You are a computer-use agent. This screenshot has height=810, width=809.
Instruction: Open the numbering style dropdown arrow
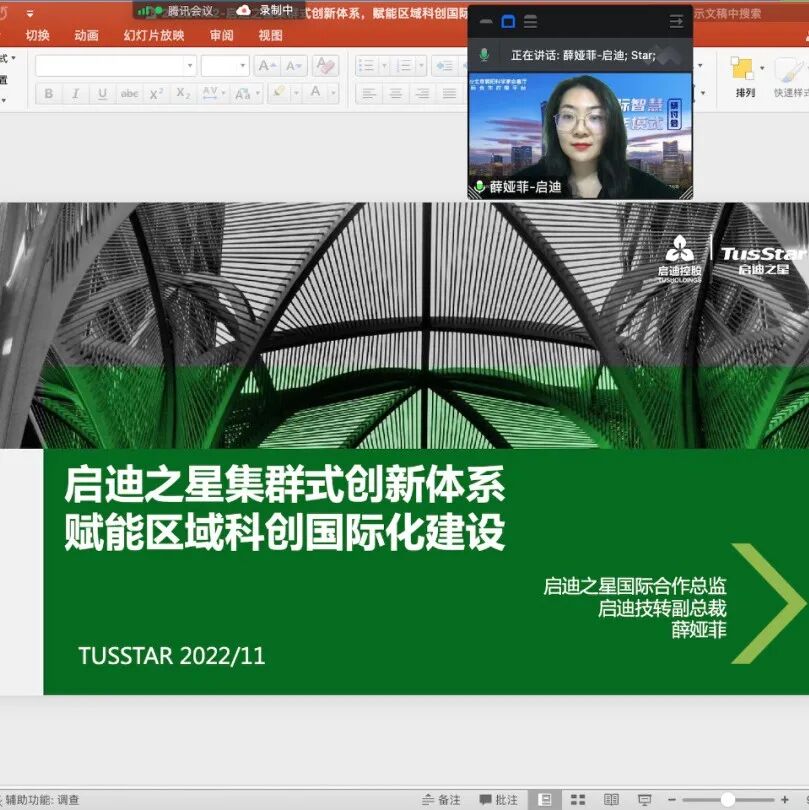coord(422,66)
